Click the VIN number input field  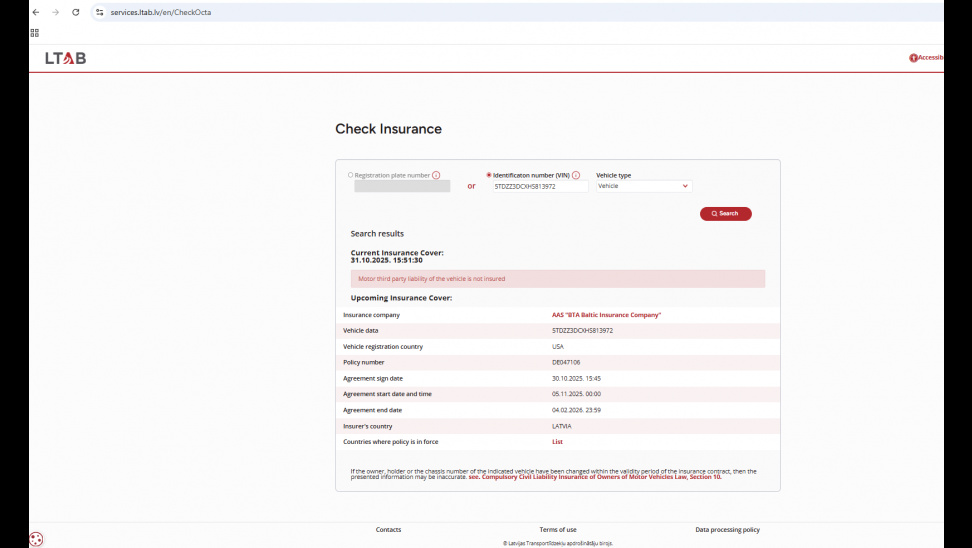click(x=539, y=186)
